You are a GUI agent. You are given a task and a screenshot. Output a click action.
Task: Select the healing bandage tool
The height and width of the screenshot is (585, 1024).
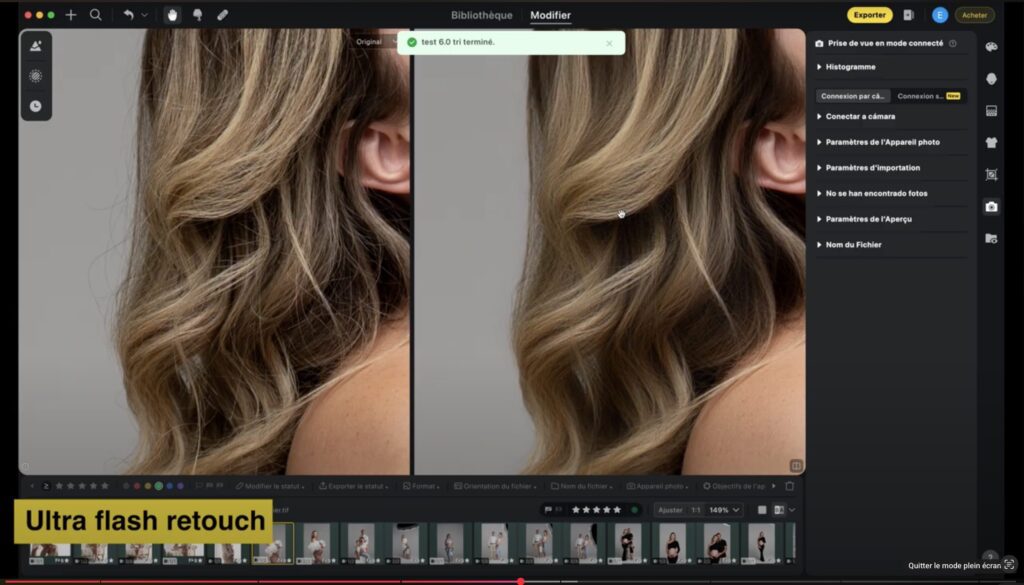(x=222, y=15)
